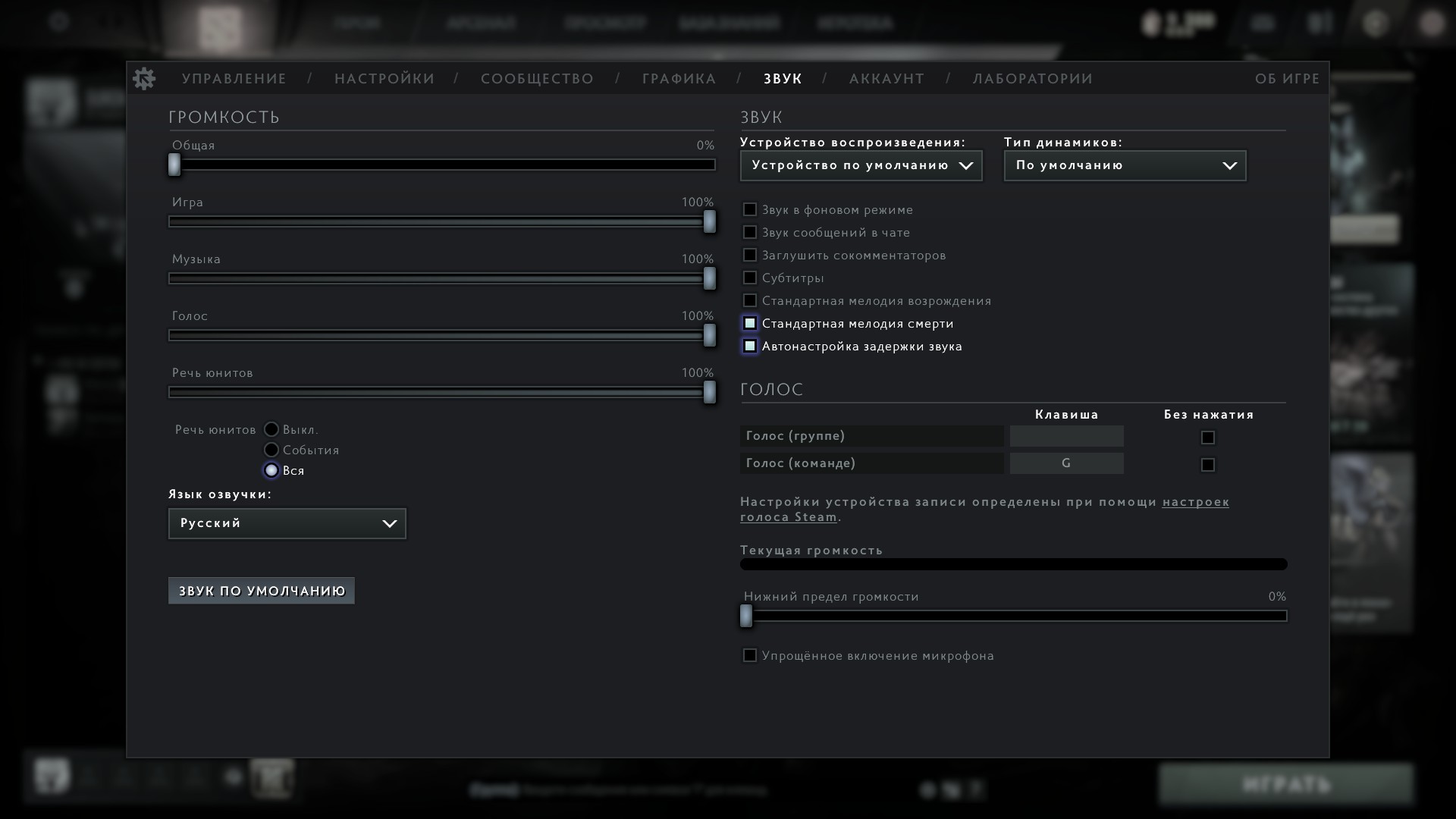The height and width of the screenshot is (819, 1456).
Task: Open Тип динамиков dropdown
Action: [x=1125, y=165]
